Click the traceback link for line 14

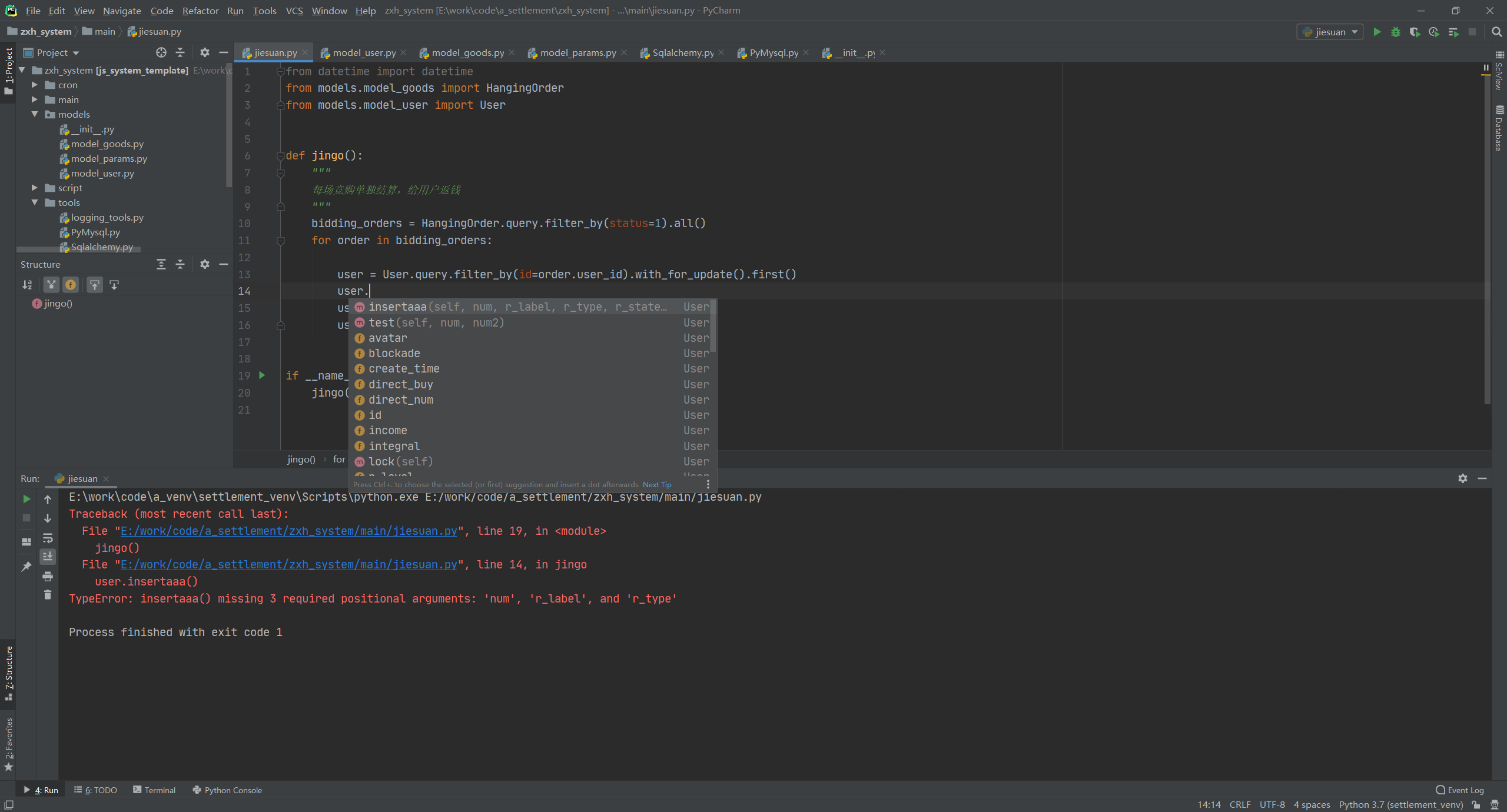tap(288, 564)
